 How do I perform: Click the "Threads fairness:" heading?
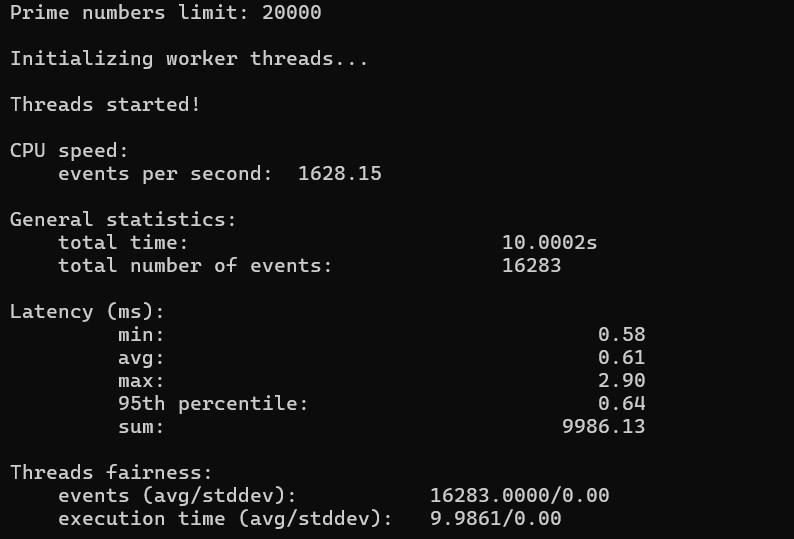point(111,473)
